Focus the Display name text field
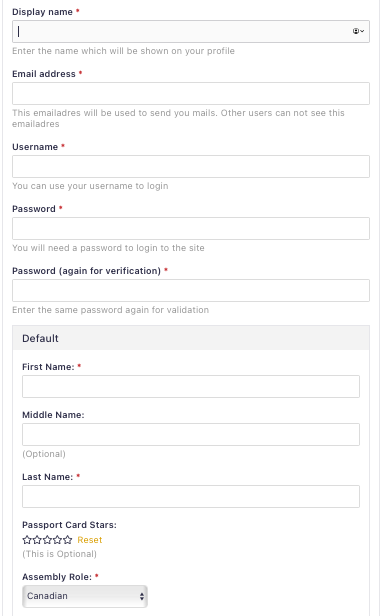This screenshot has width=384, height=616. coord(191,31)
